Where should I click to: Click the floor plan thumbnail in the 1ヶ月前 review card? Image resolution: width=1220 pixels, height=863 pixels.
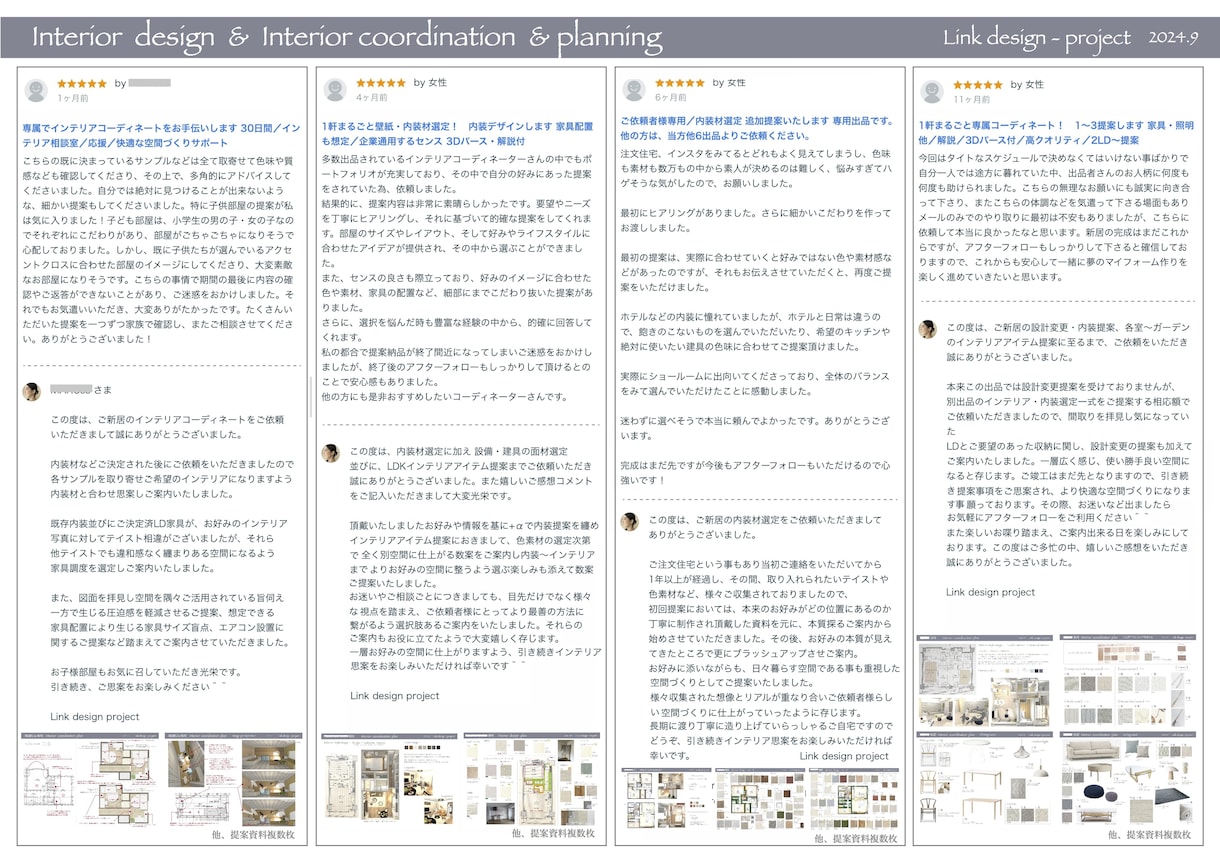pyautogui.click(x=92, y=780)
